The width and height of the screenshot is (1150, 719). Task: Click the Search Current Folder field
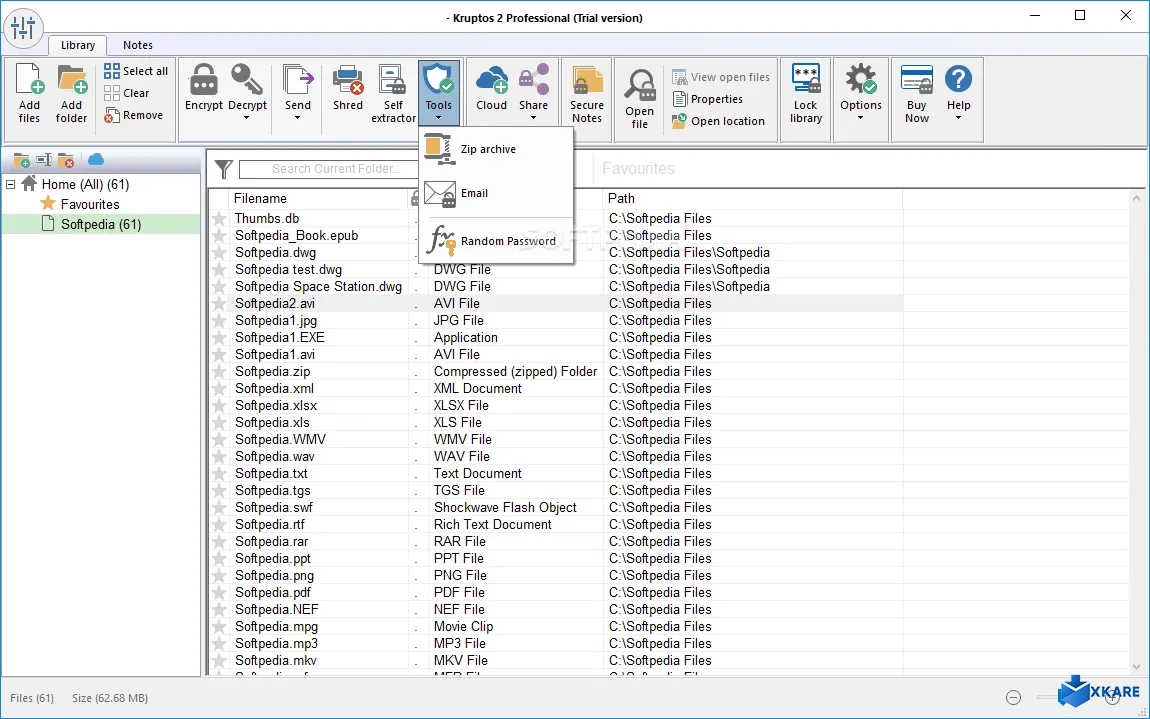pos(329,169)
